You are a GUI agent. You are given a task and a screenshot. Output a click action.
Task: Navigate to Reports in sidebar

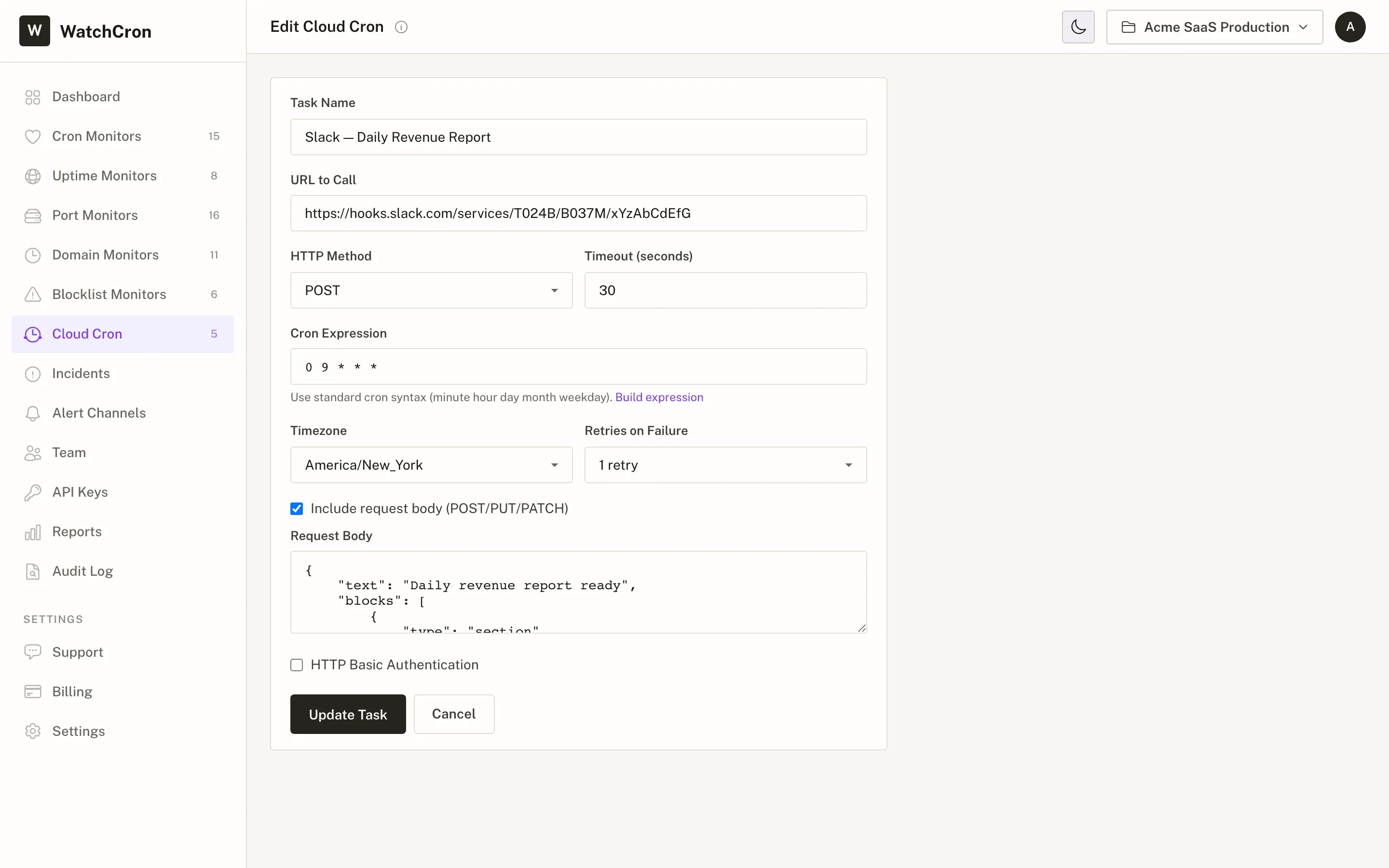(x=123, y=532)
